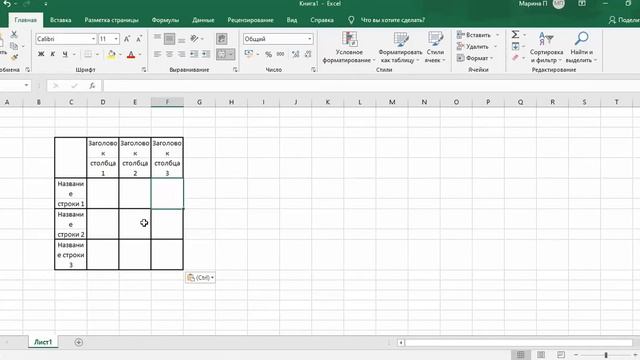Open the text orientation tool

pos(194,39)
